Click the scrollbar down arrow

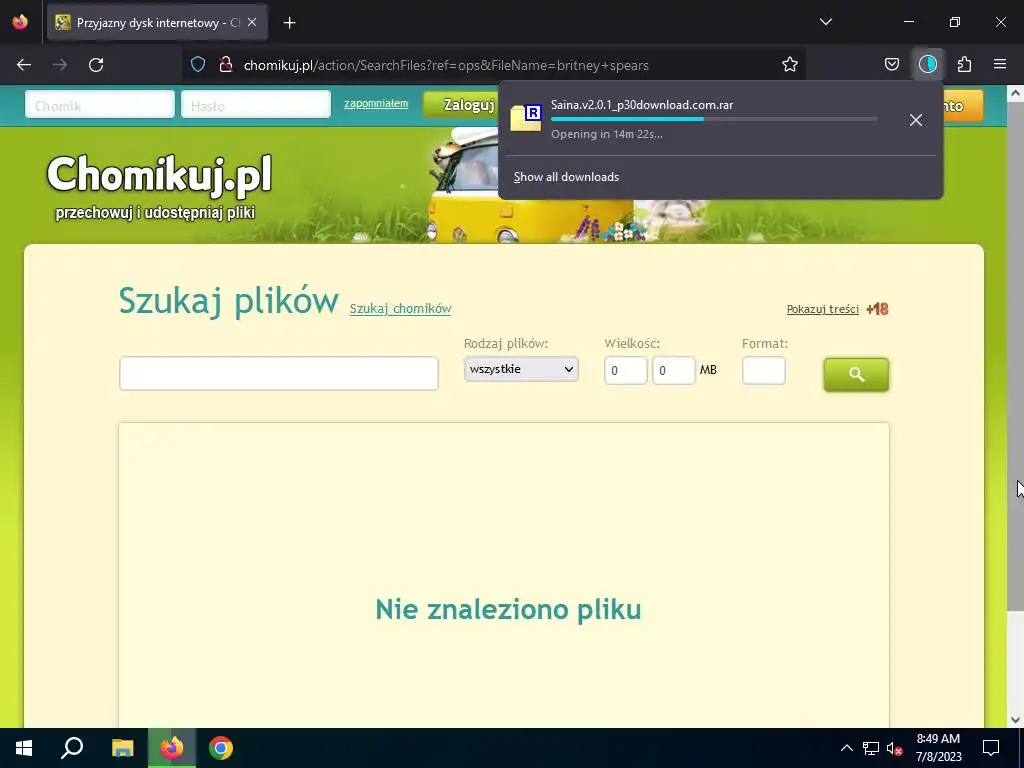(x=1015, y=720)
